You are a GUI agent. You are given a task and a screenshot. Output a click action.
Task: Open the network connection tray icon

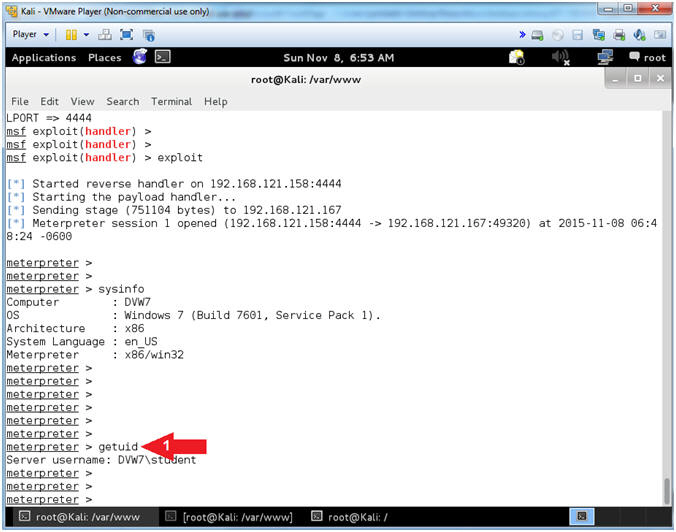tap(605, 57)
